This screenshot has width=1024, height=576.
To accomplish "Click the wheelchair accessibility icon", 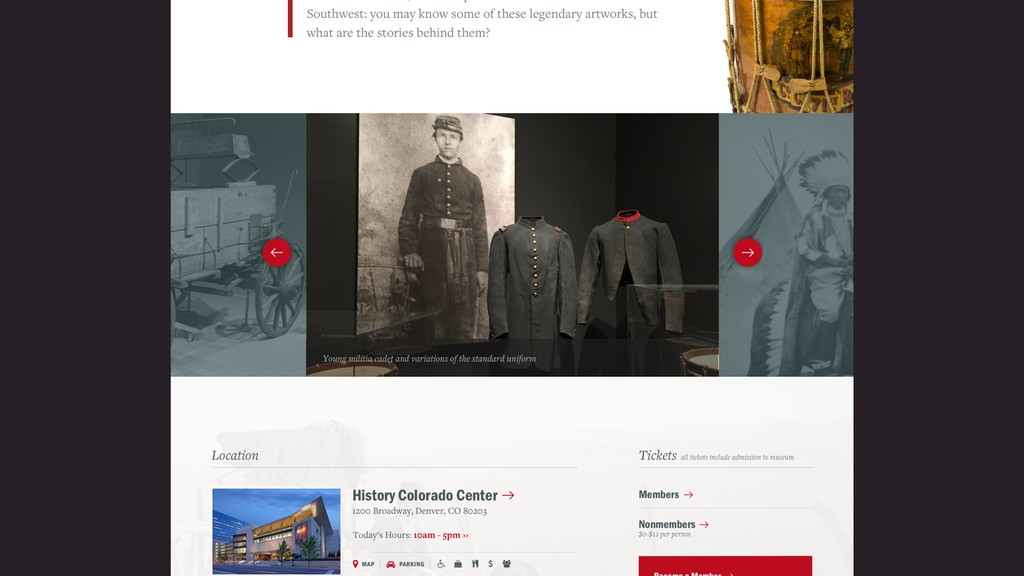I will tap(441, 564).
